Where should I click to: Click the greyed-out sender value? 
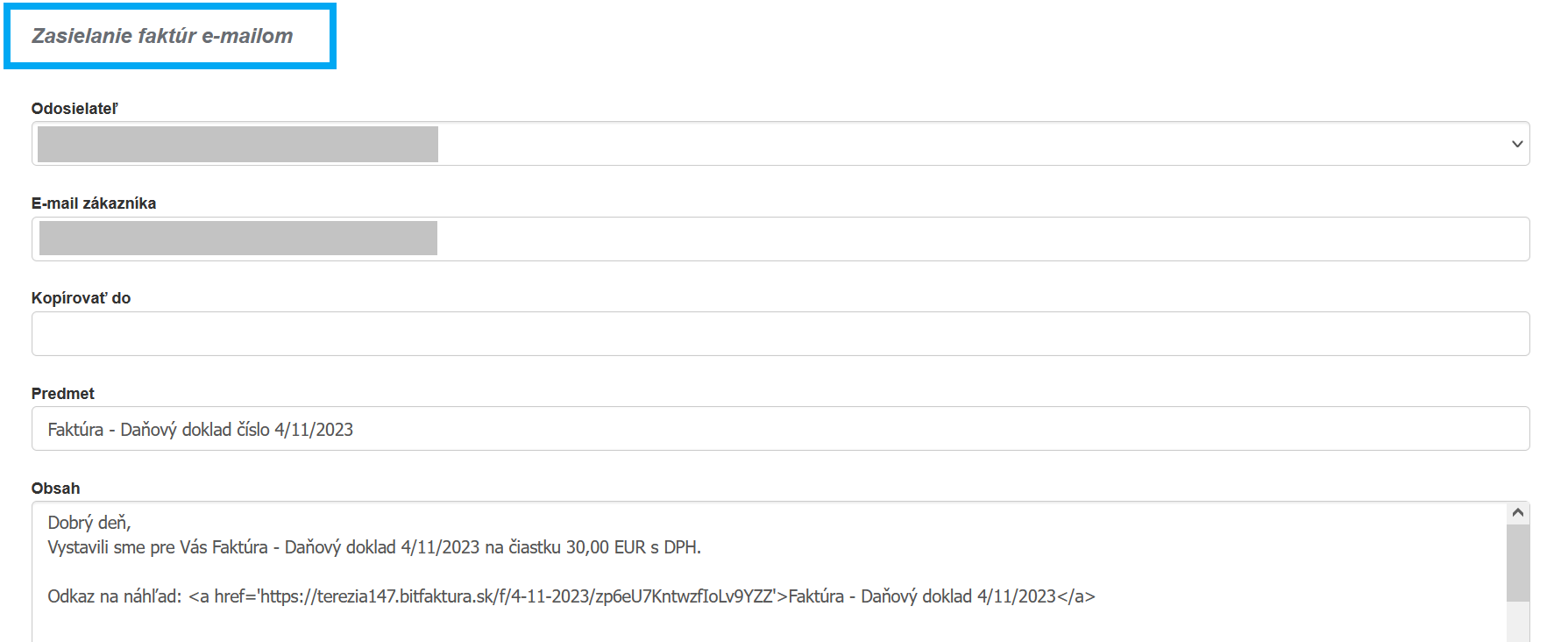tap(238, 144)
